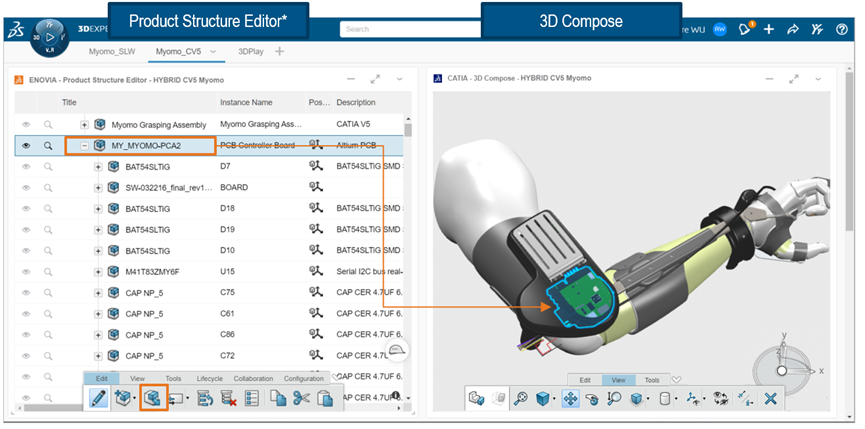The image size is (865, 429).
Task: Add a new dashboard tab with plus
Action: tap(279, 52)
